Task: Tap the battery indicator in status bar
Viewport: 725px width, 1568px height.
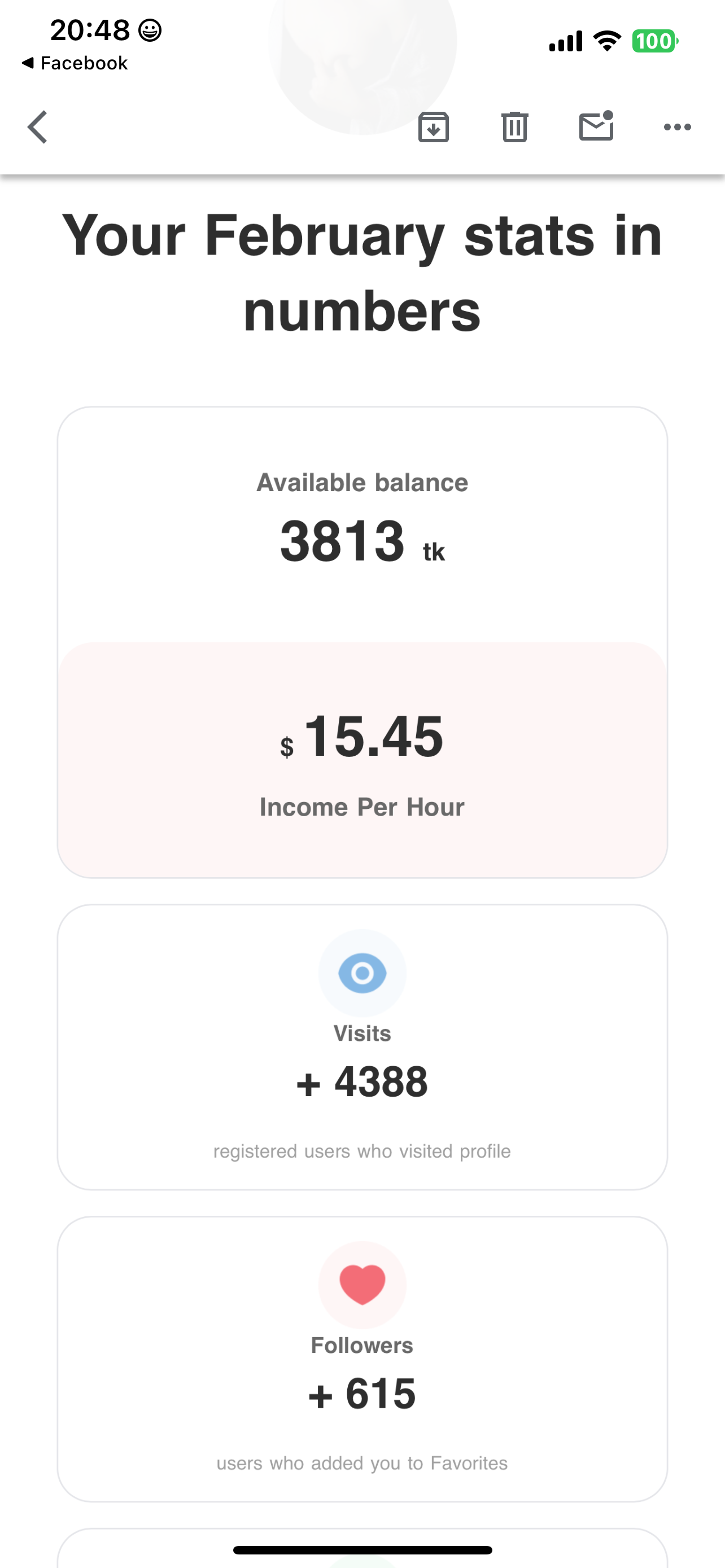Action: [x=654, y=41]
